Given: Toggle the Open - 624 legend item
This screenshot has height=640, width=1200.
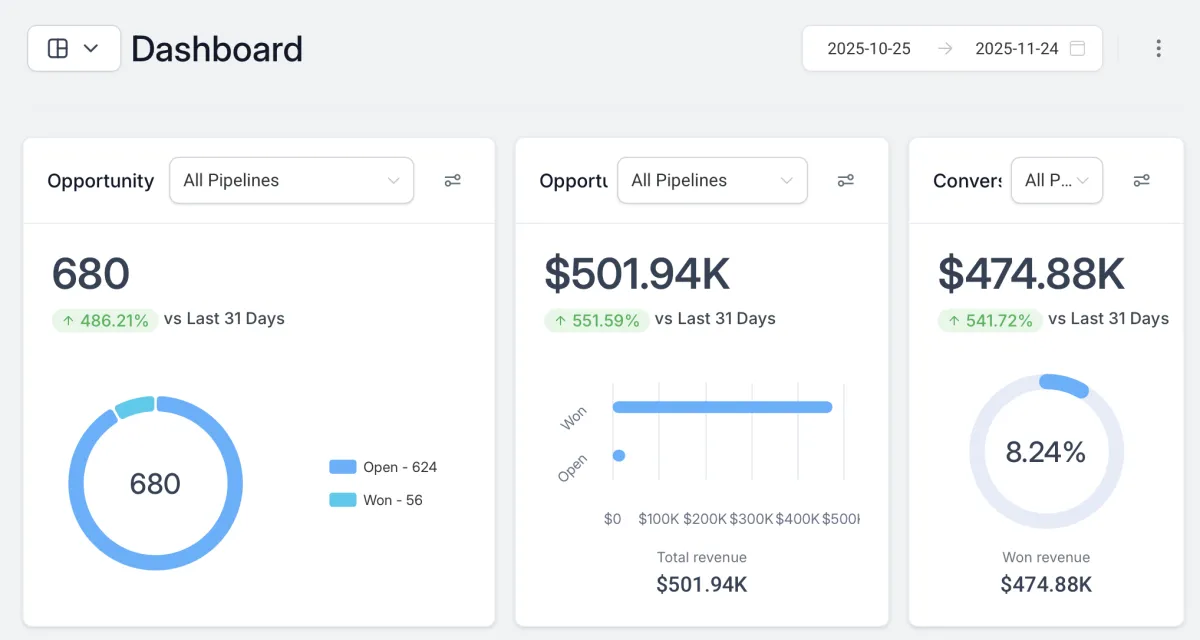Looking at the screenshot, I should point(383,467).
